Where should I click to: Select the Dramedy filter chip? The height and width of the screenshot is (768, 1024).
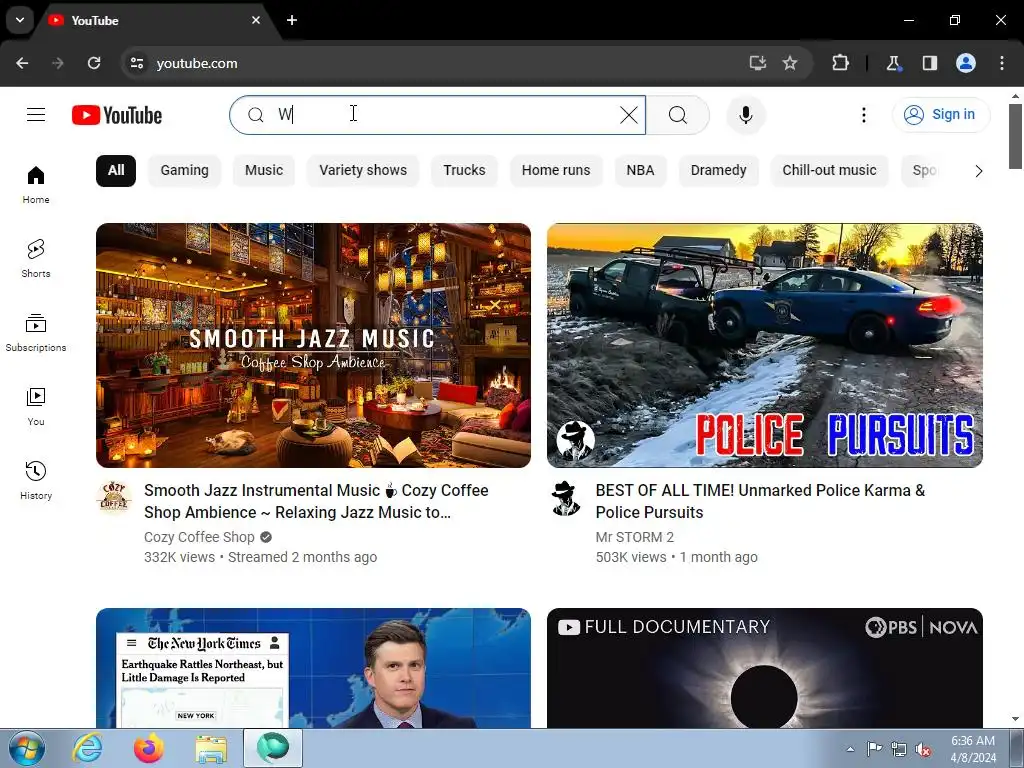[718, 170]
